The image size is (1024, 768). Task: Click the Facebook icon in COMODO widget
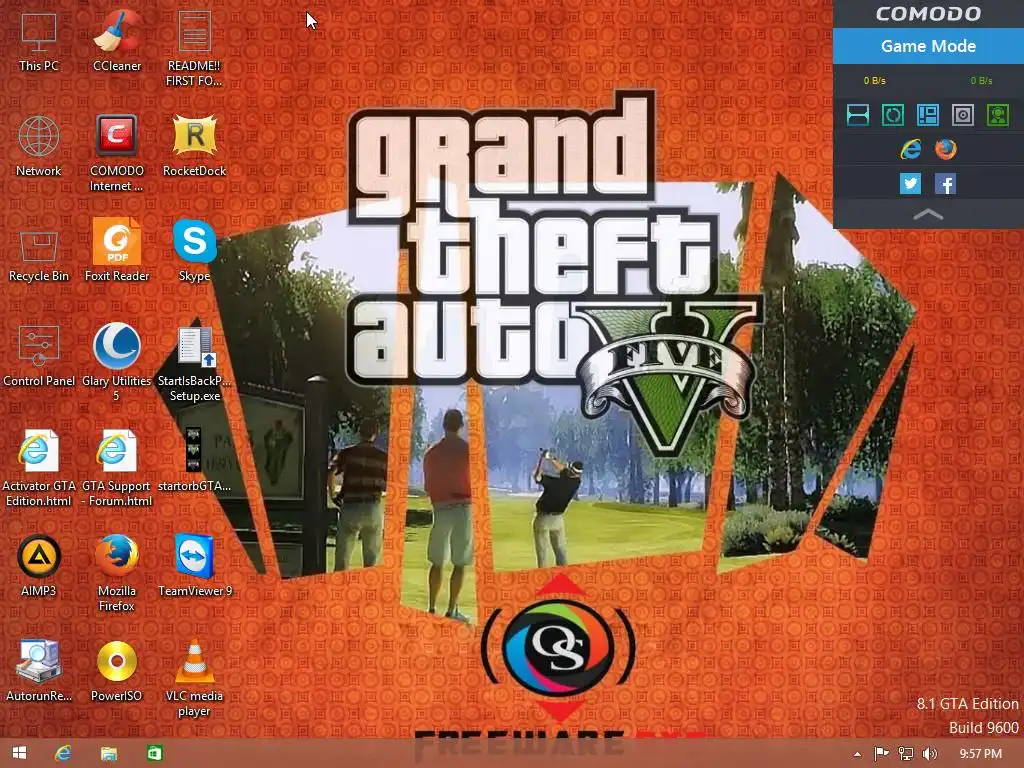(946, 184)
